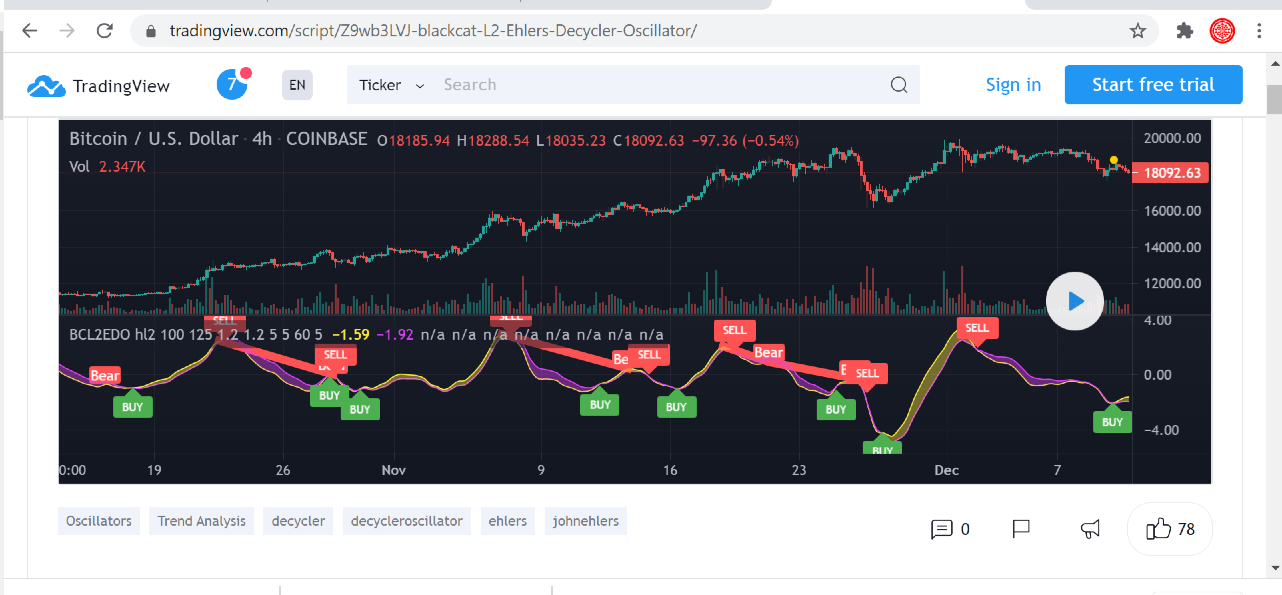Play the chart preview
The height and width of the screenshot is (595, 1282).
[1074, 300]
